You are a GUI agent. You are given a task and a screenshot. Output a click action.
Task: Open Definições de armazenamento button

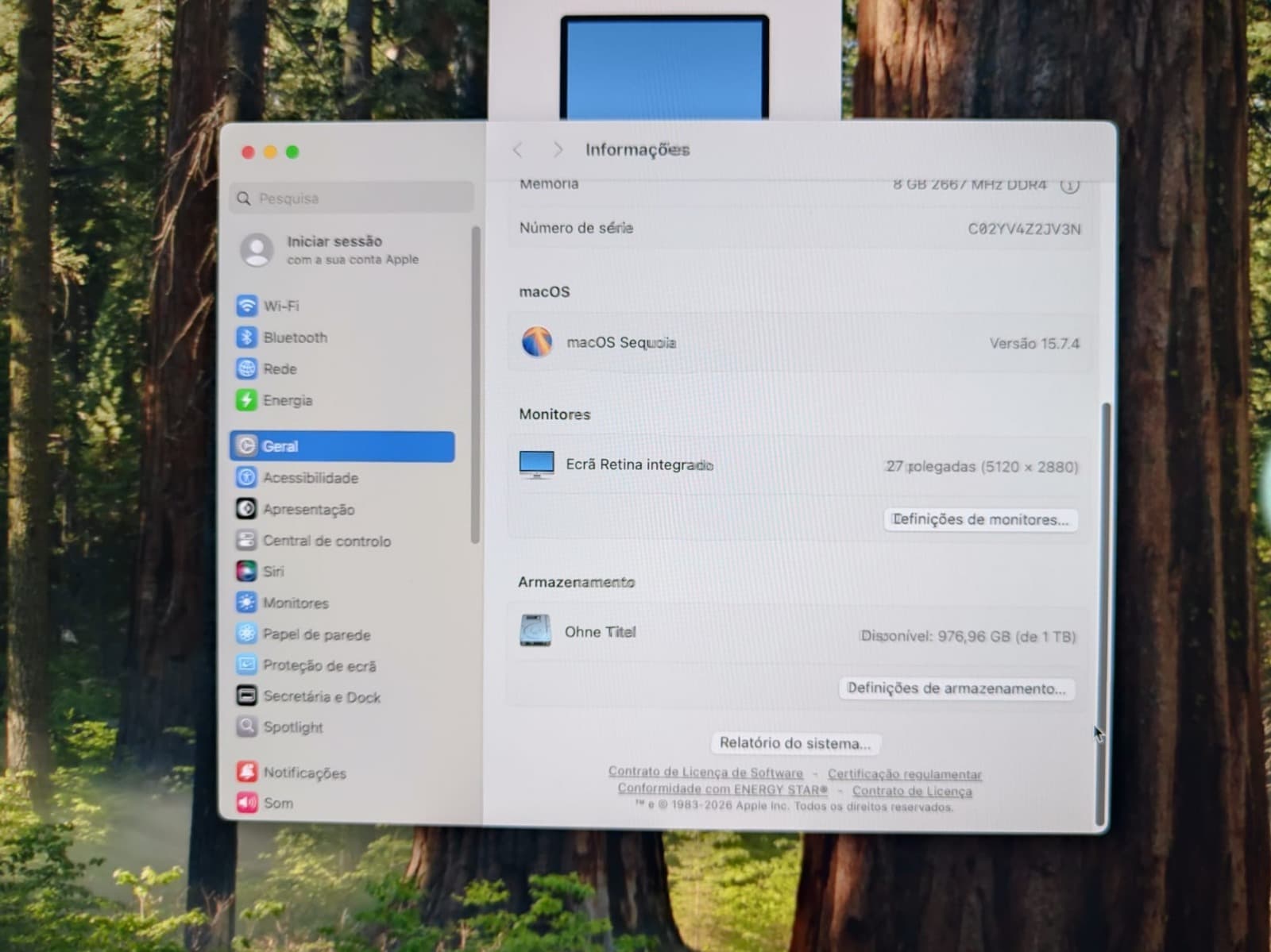point(956,688)
